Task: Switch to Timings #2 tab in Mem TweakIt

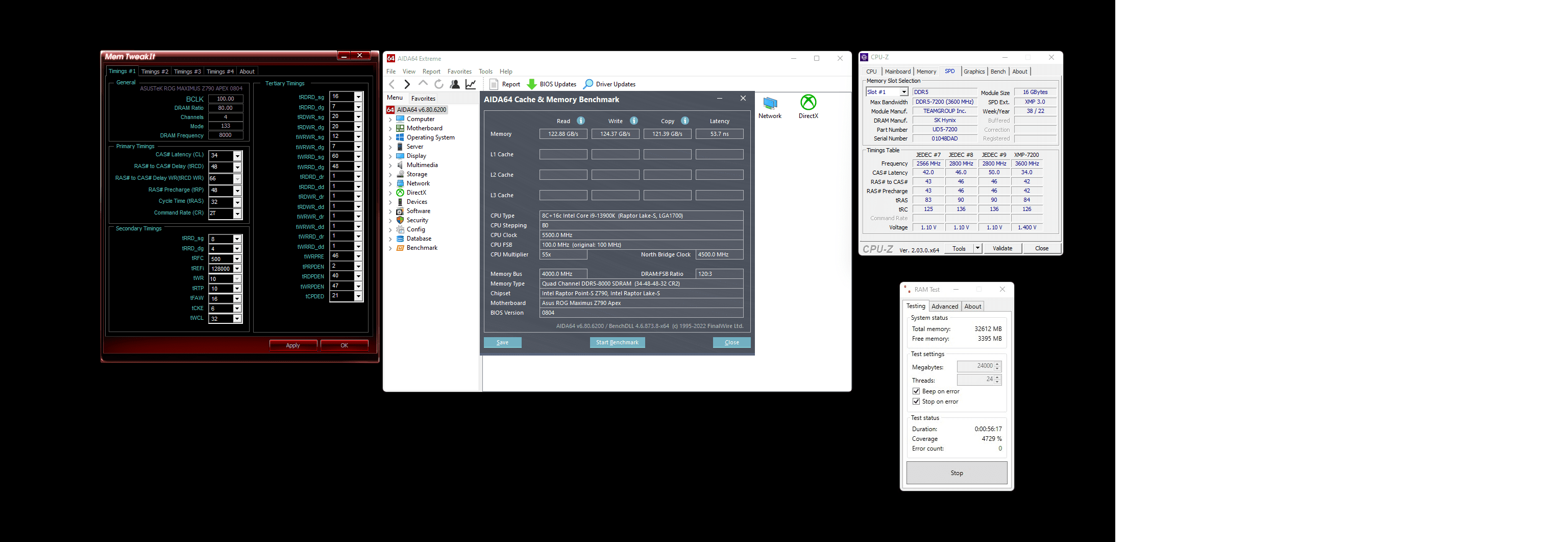Action: coord(155,71)
